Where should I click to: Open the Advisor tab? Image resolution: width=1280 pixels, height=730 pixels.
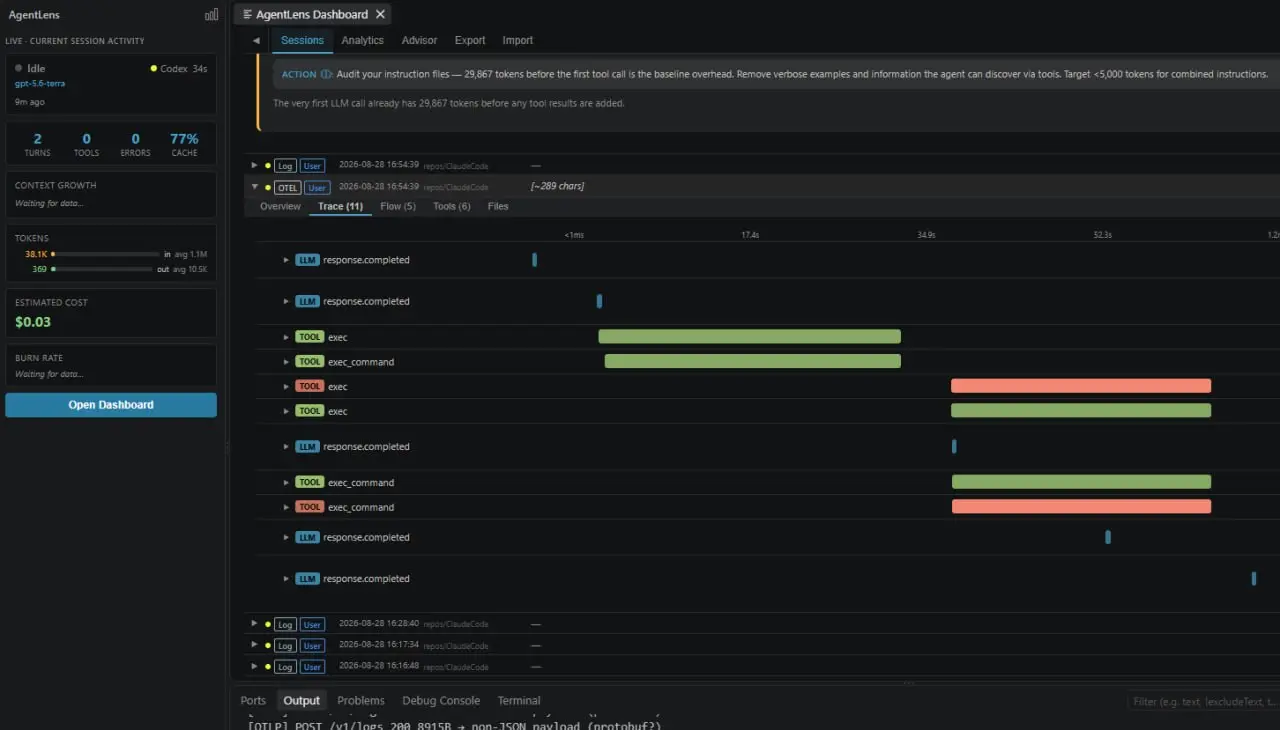(419, 40)
